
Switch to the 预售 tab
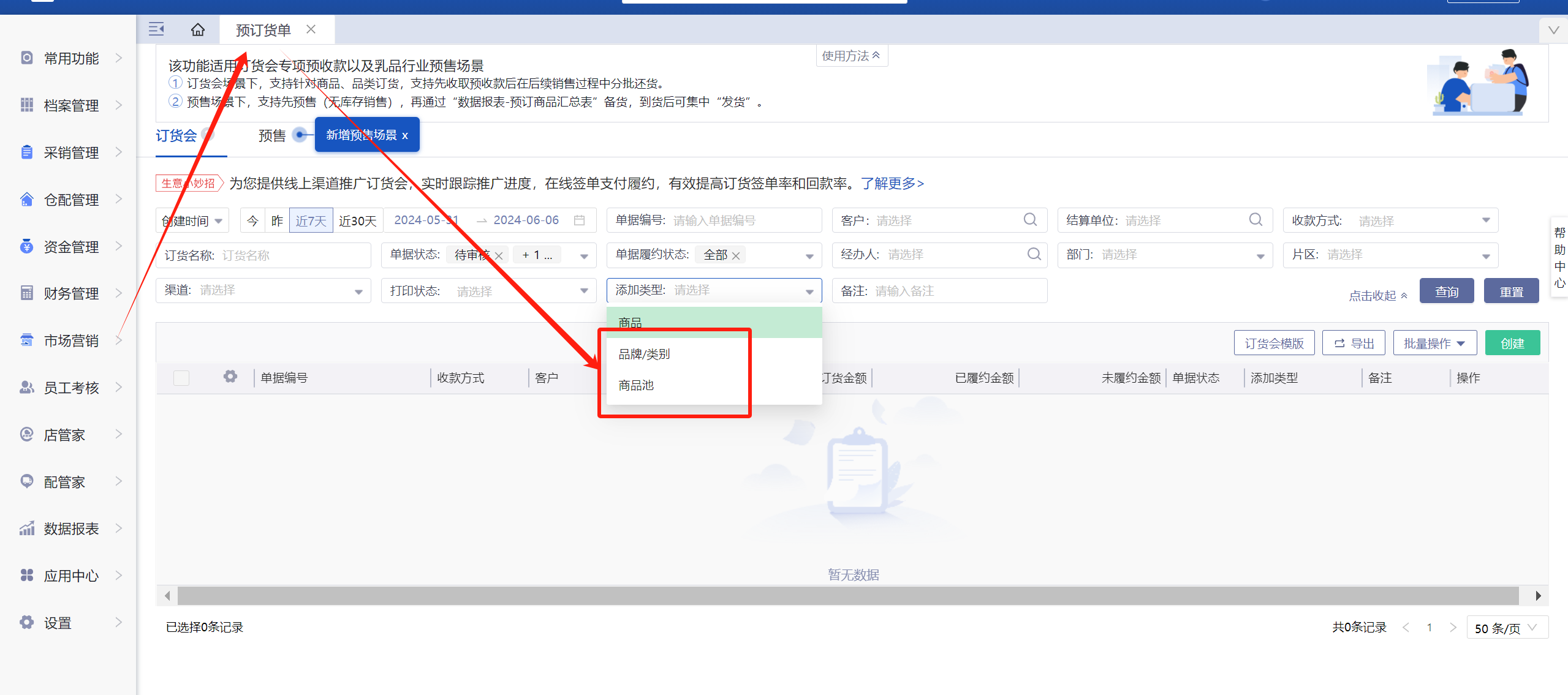(x=271, y=135)
